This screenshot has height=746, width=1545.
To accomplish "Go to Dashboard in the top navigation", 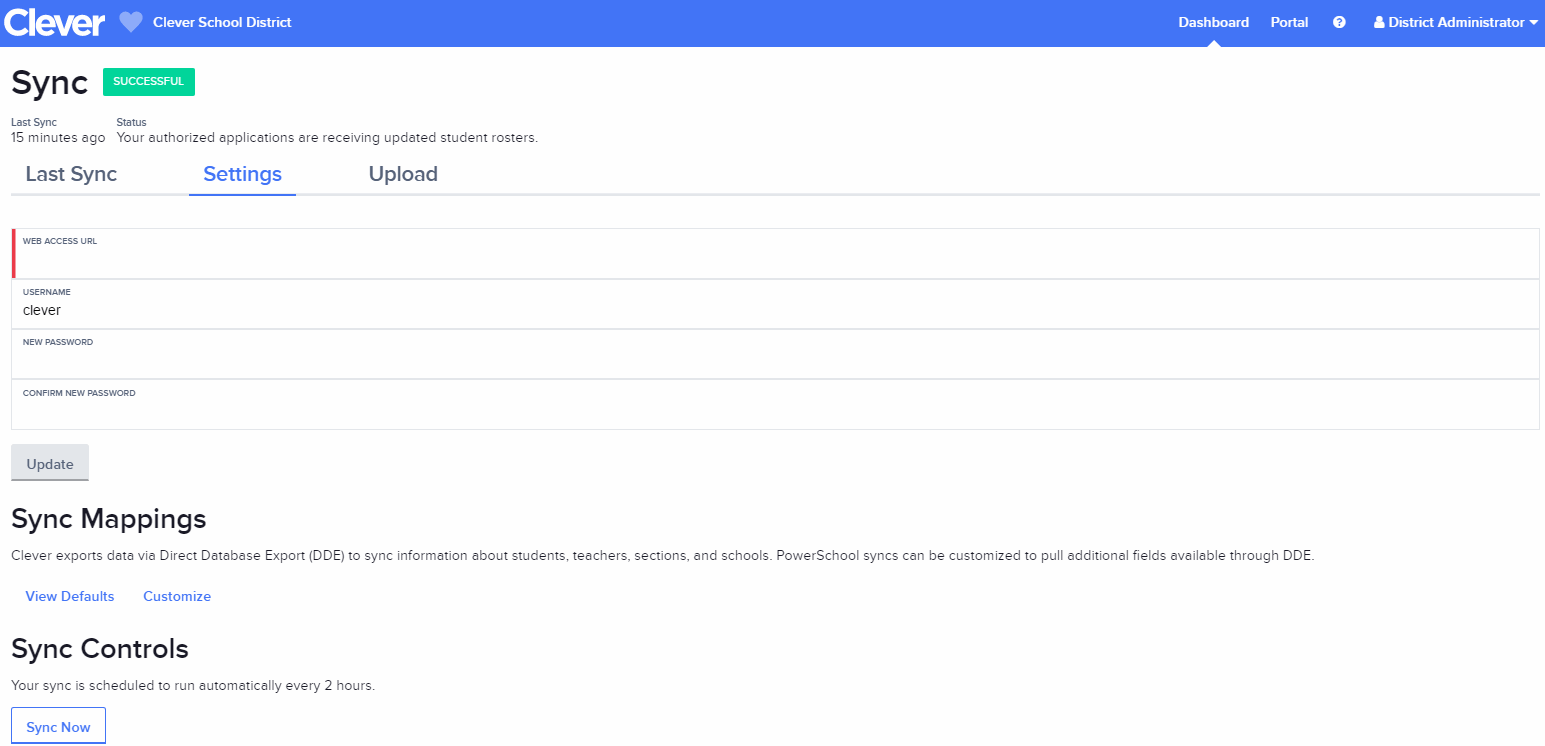I will [x=1213, y=22].
